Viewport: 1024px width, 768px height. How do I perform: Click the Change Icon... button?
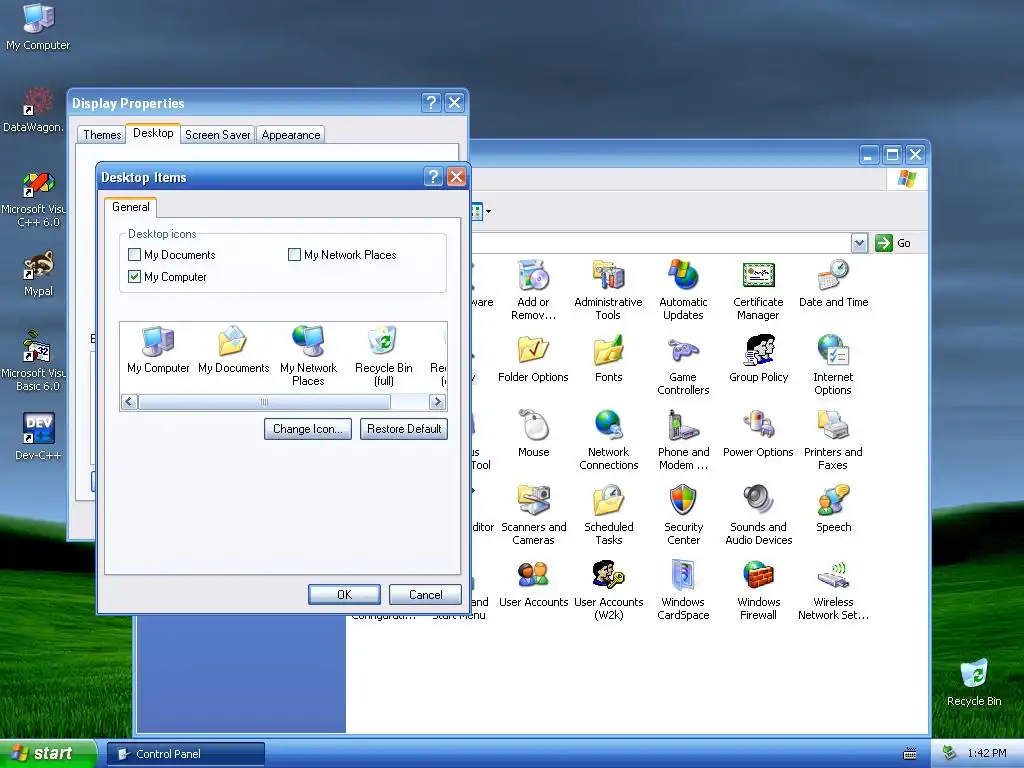[308, 429]
